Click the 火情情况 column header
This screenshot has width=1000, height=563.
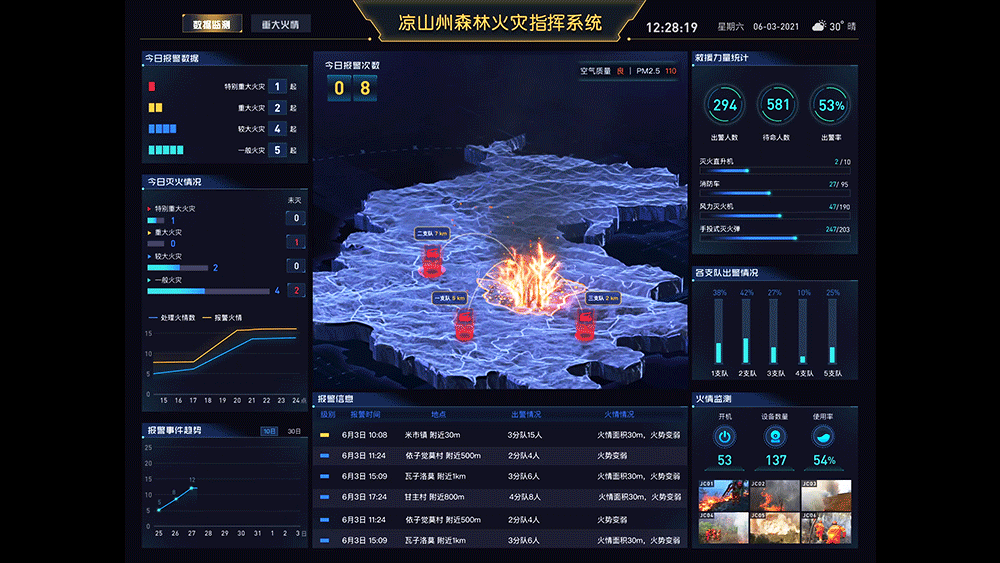click(x=619, y=414)
